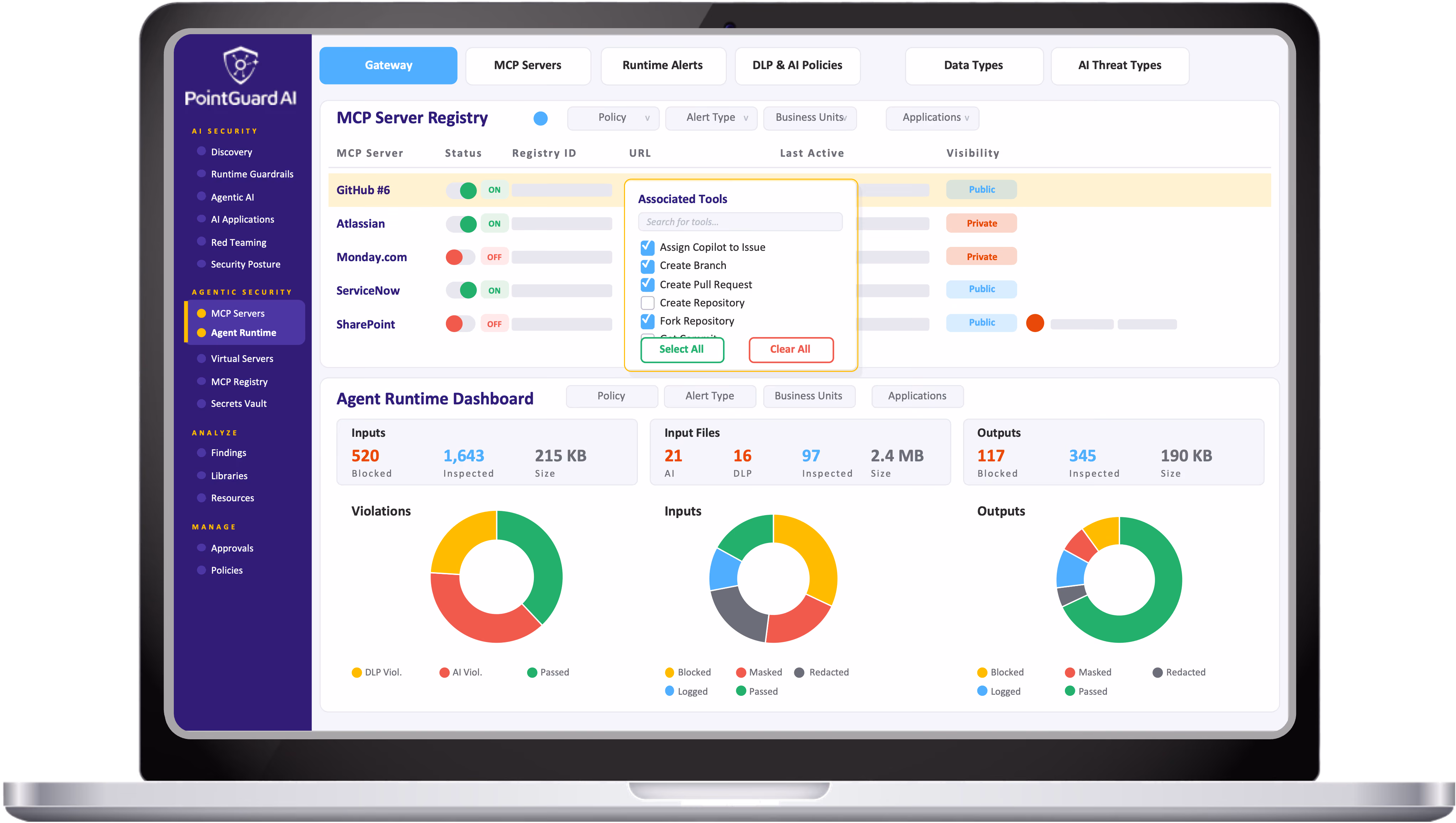Open Red Teaming in the sidebar
This screenshot has height=823, width=1456.
239,243
